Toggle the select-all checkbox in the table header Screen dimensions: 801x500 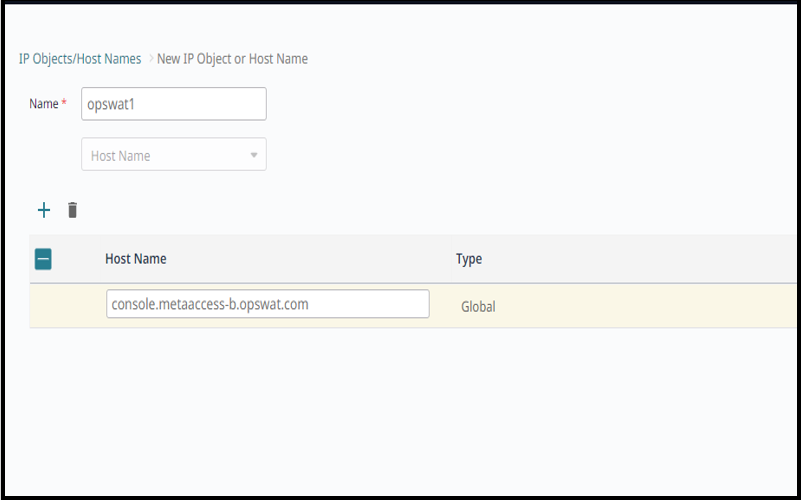[x=43, y=259]
